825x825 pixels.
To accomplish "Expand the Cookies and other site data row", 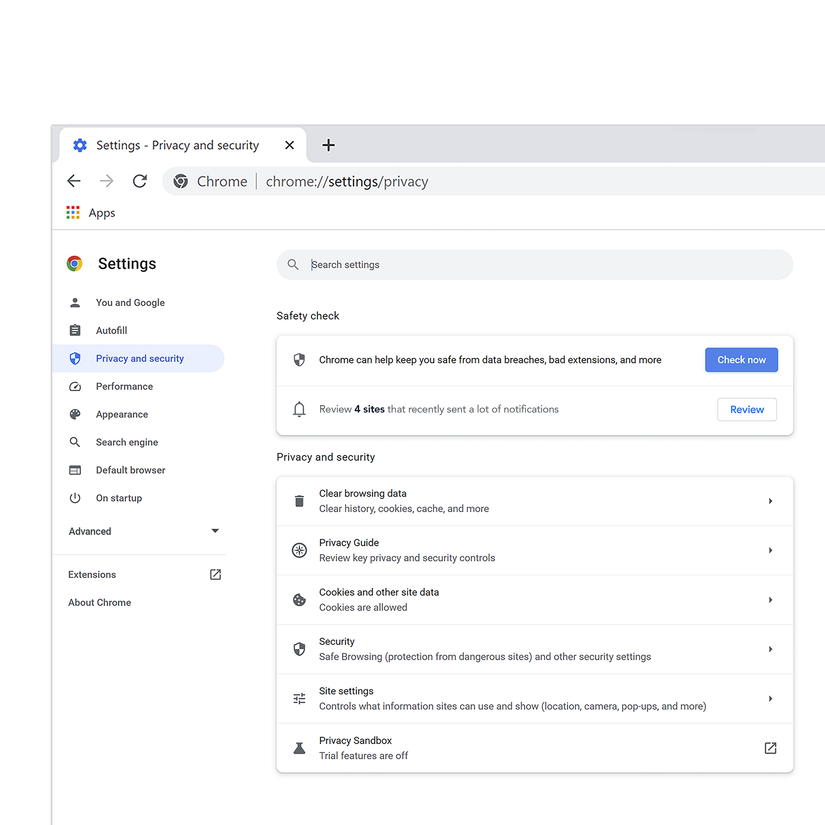I will pyautogui.click(x=770, y=599).
